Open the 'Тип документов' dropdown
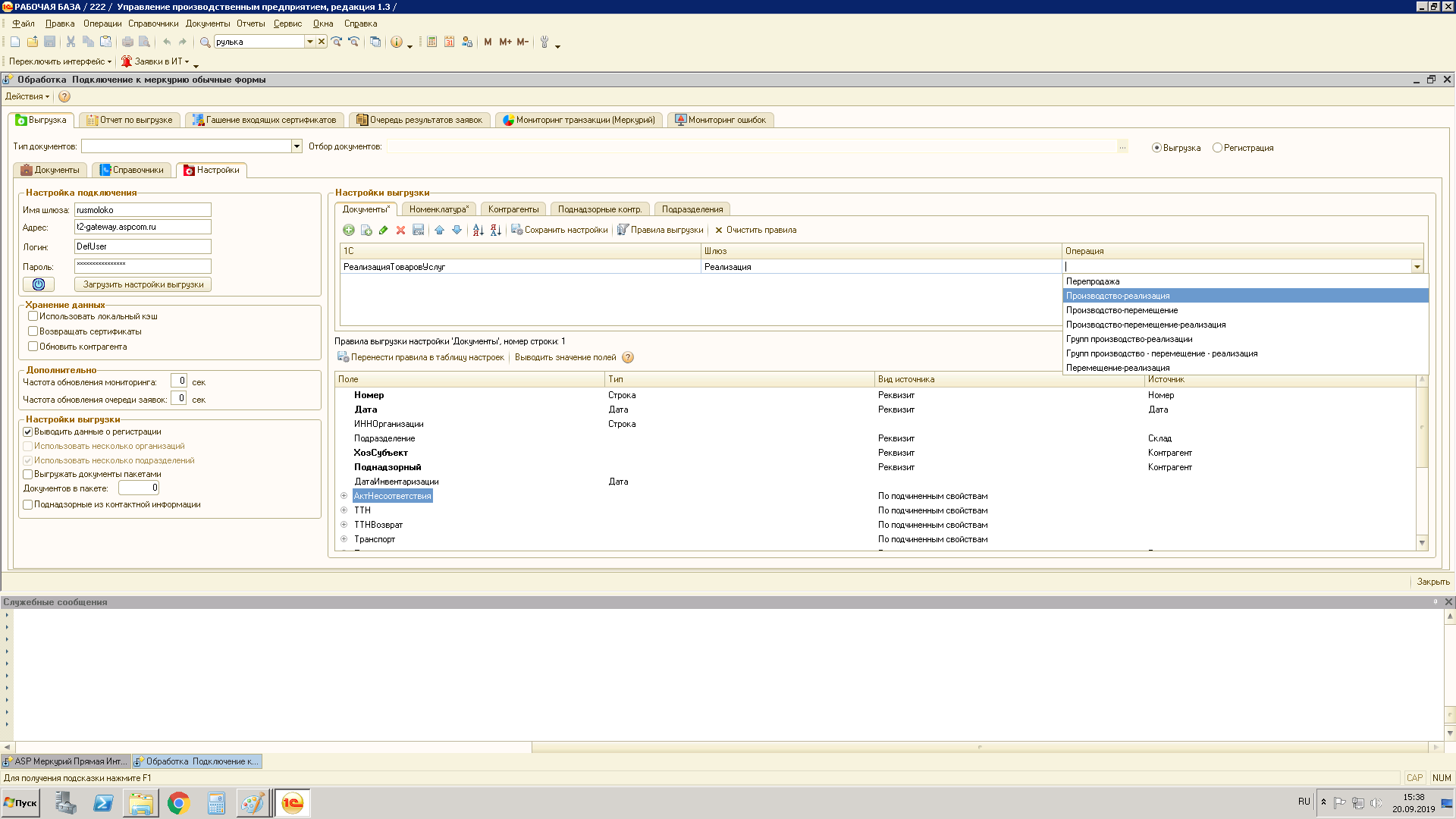This screenshot has width=1456, height=819. 297,146
